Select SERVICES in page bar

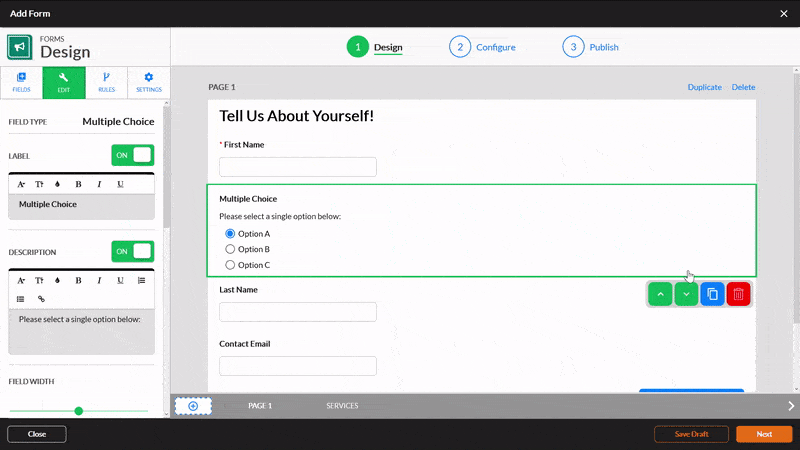tap(342, 406)
